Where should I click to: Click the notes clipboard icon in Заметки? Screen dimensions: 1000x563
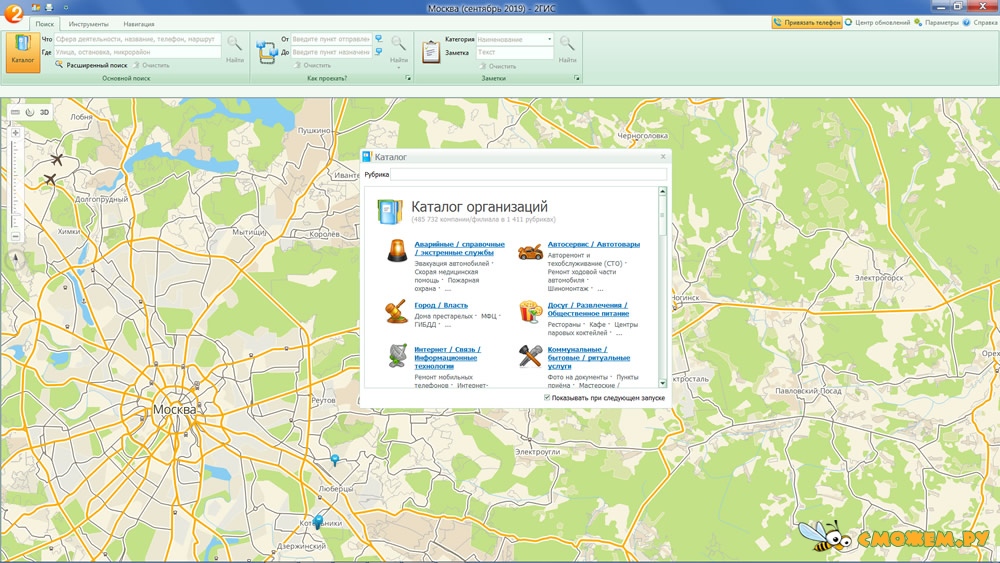tap(431, 52)
